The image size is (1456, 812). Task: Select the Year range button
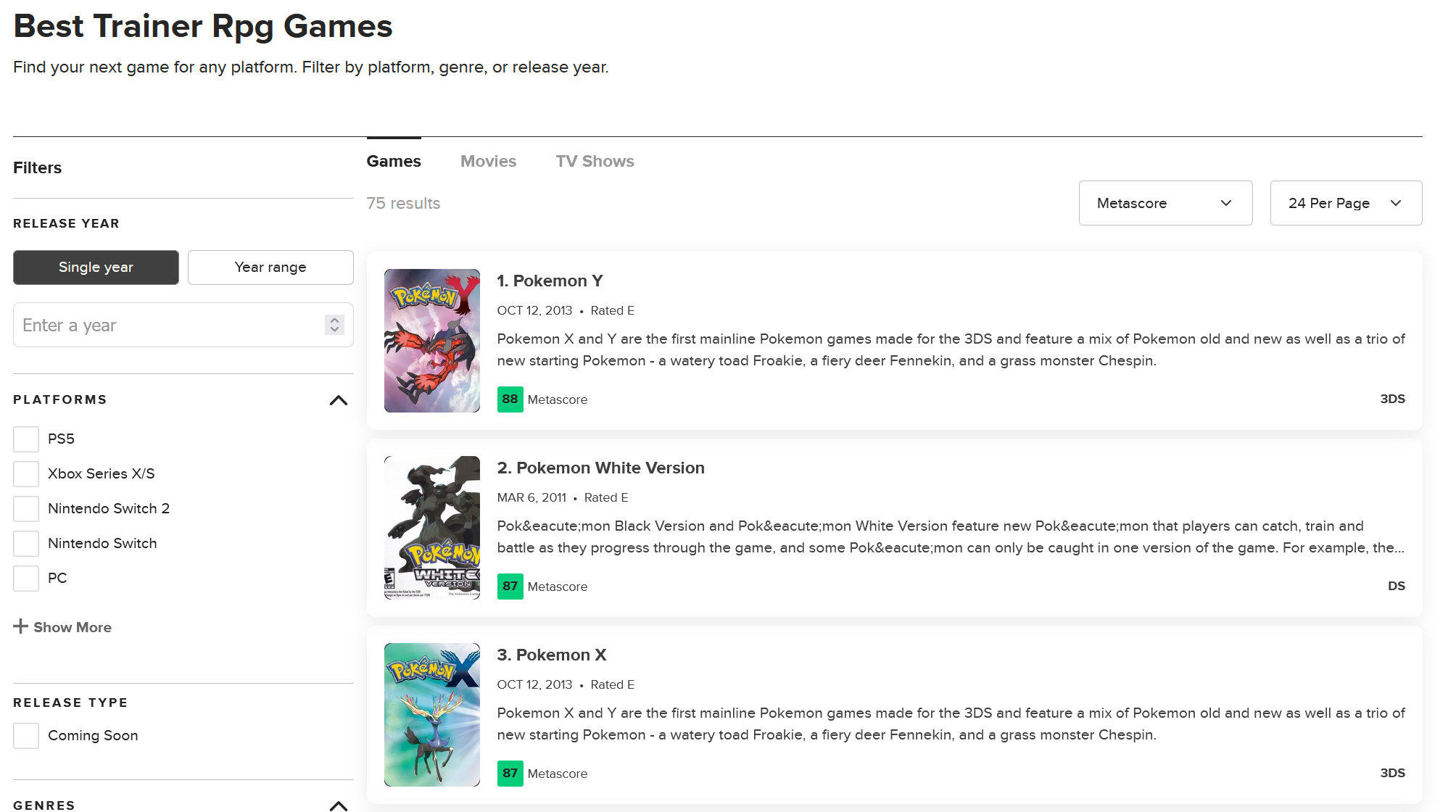pyautogui.click(x=270, y=268)
